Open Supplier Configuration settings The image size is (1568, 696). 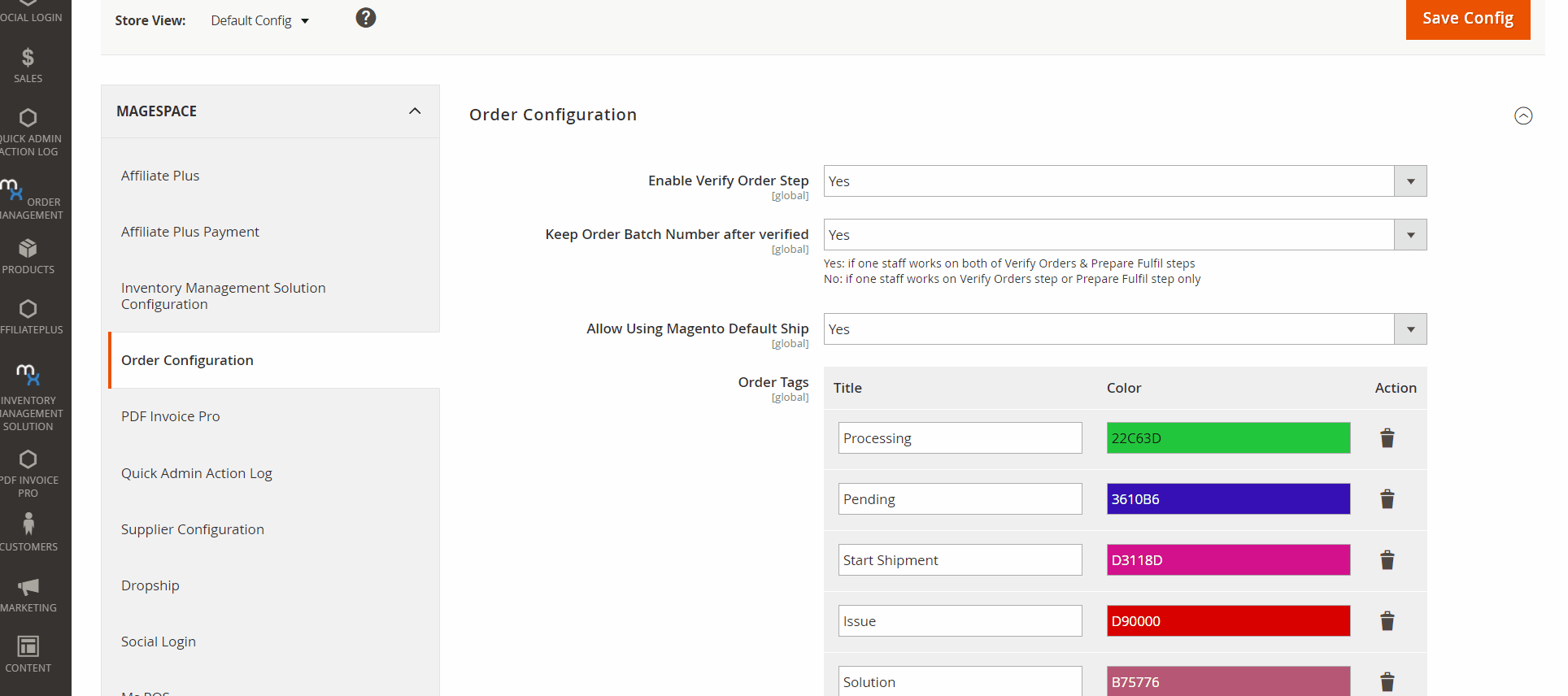pyautogui.click(x=193, y=529)
